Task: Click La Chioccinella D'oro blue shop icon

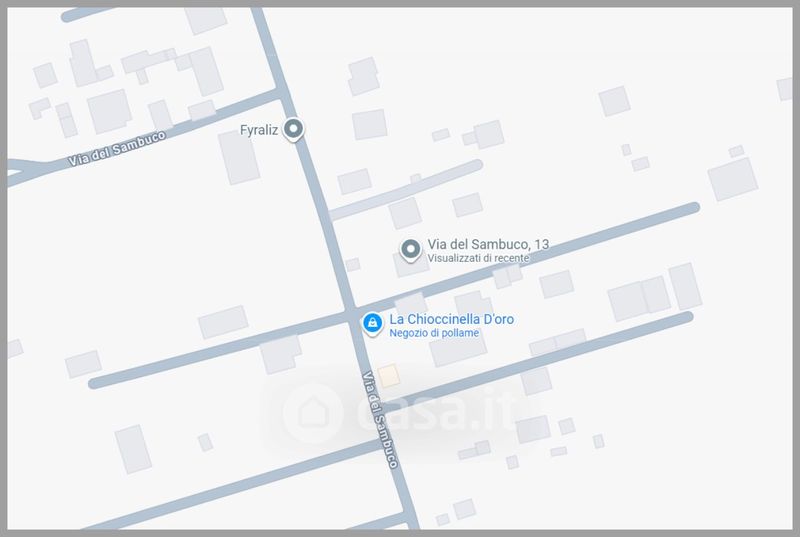Action: (372, 323)
